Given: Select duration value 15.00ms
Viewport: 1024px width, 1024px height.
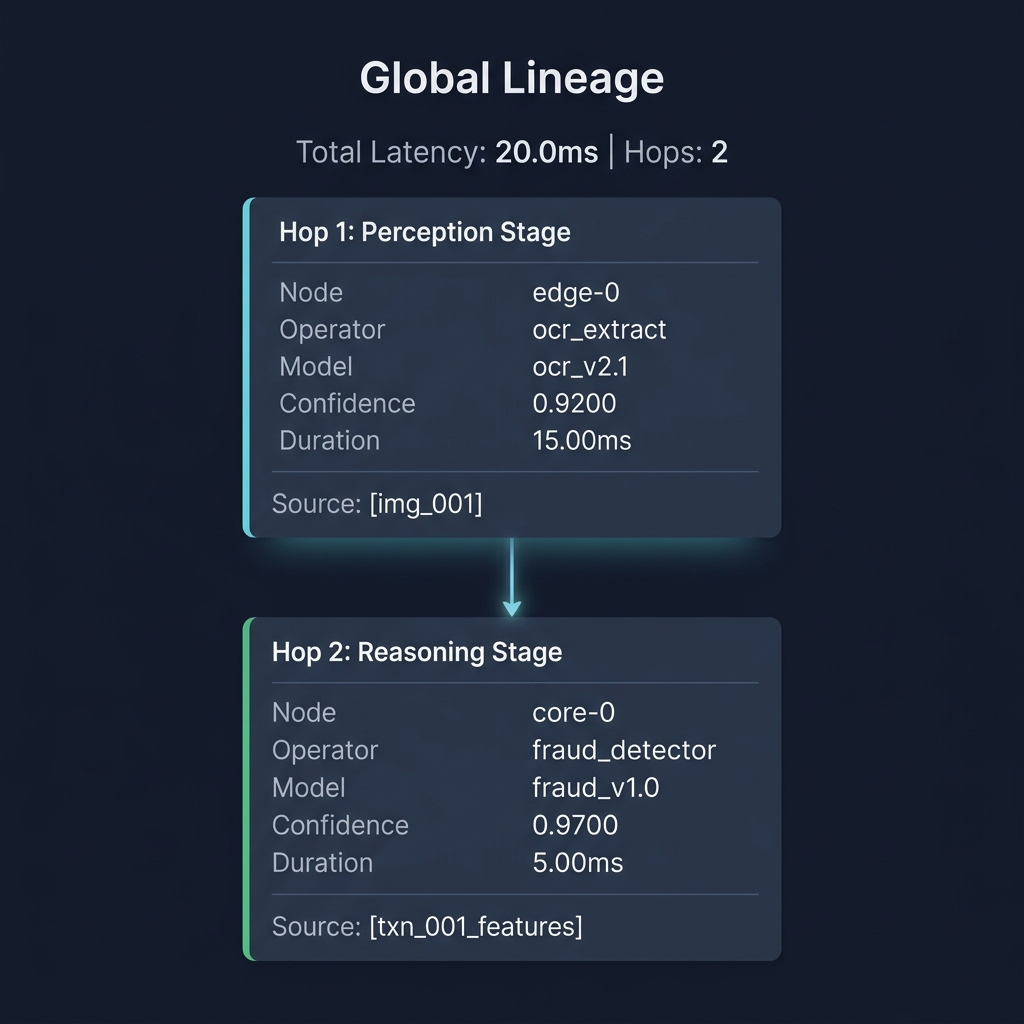Looking at the screenshot, I should (x=582, y=441).
